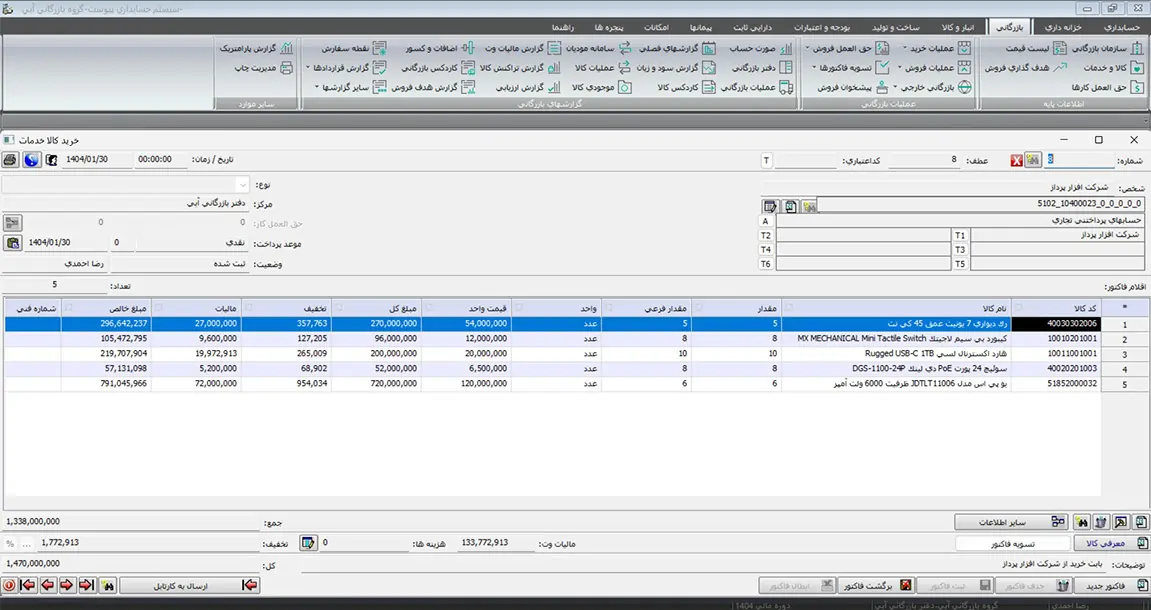Toggle the filter box in مبلغ کل column header
The image size is (1151, 610).
coord(340,307)
